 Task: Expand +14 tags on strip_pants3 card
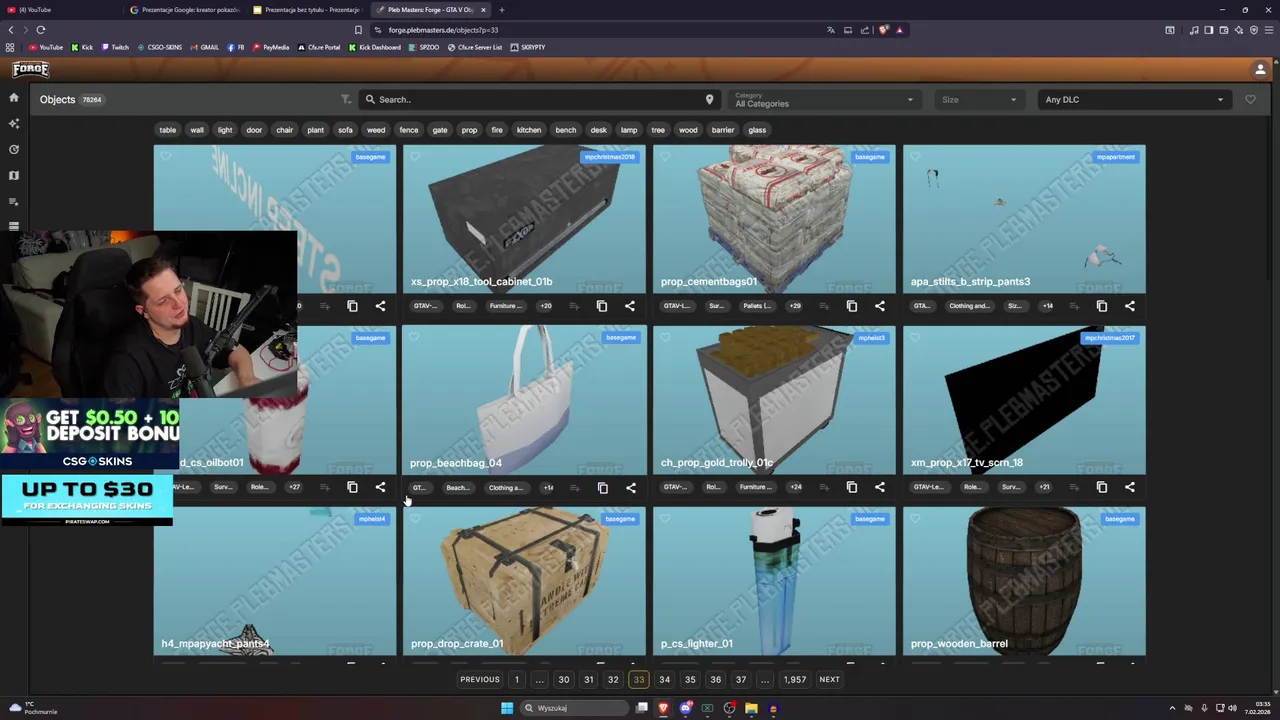pyautogui.click(x=1047, y=306)
